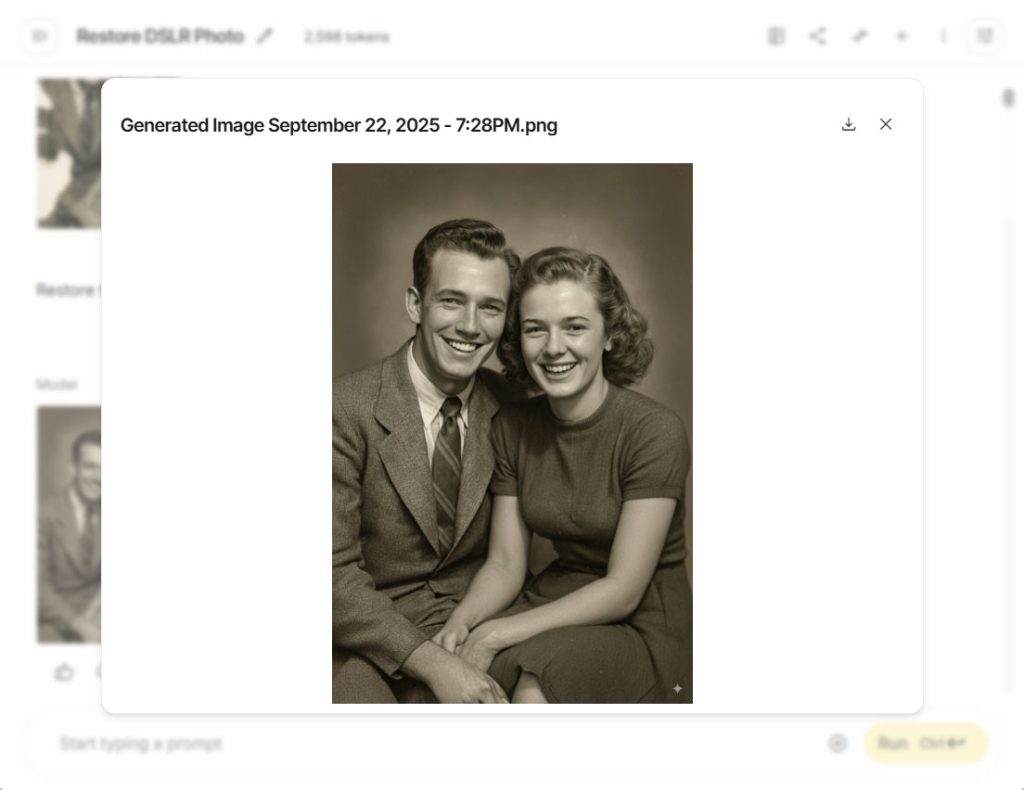Click the 2,598 tokens counter

[x=346, y=37]
